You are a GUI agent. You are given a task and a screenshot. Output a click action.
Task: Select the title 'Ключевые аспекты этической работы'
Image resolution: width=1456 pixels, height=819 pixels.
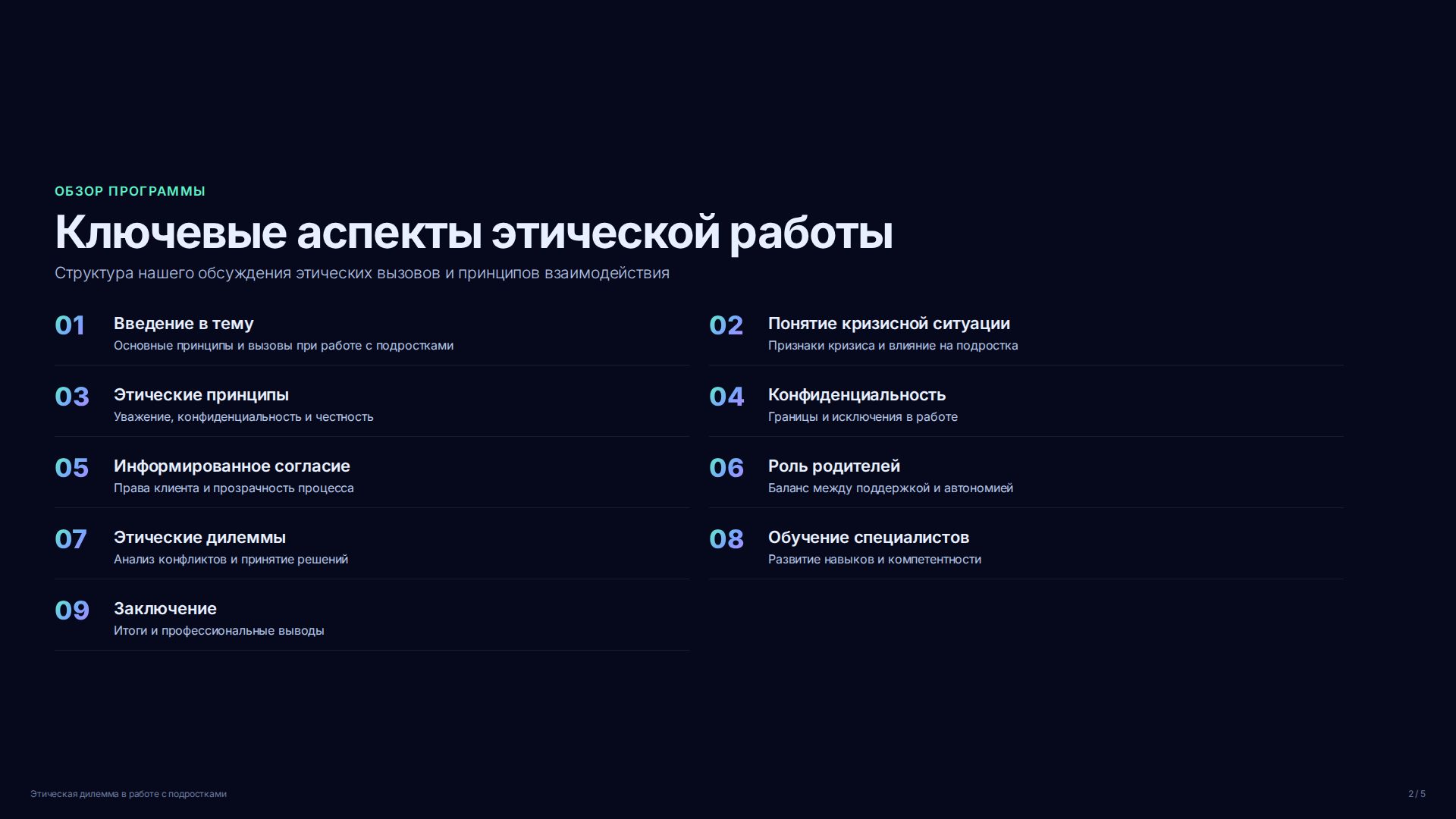coord(474,232)
